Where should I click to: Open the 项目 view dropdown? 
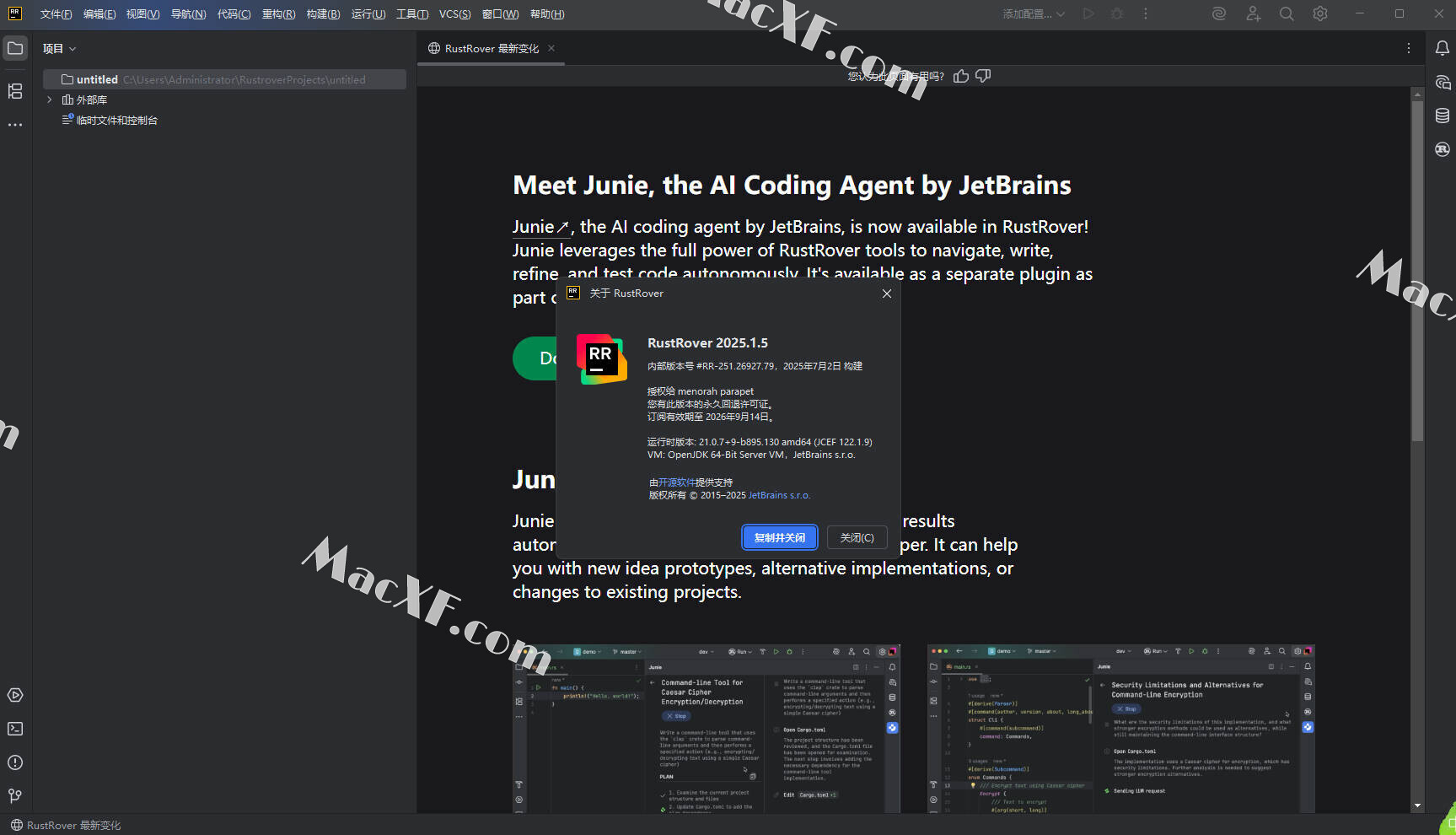(x=59, y=49)
